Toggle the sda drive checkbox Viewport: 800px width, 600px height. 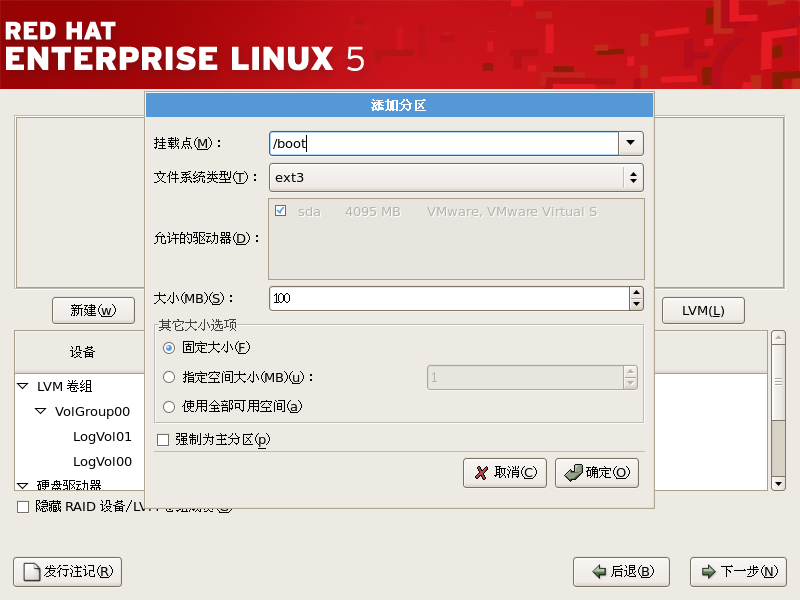[280, 211]
